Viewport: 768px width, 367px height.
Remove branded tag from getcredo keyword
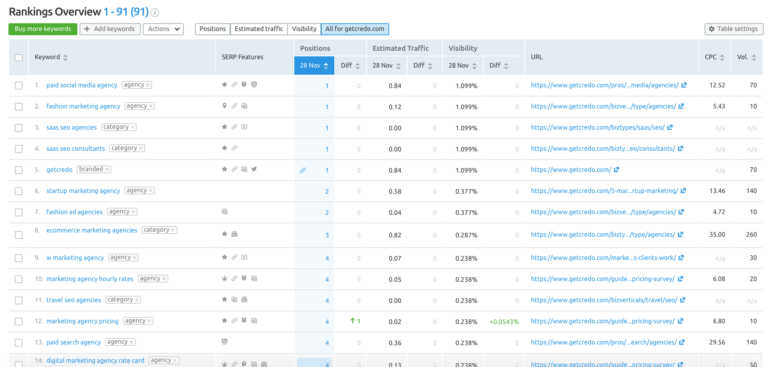(x=107, y=169)
